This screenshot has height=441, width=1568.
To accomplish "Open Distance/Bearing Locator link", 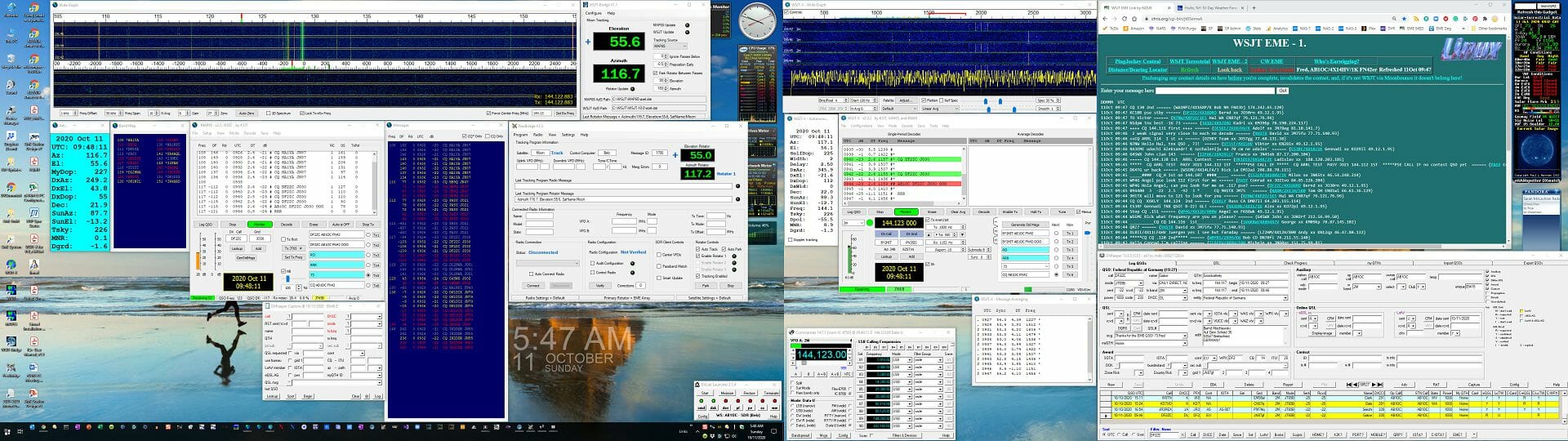I will tap(1138, 70).
